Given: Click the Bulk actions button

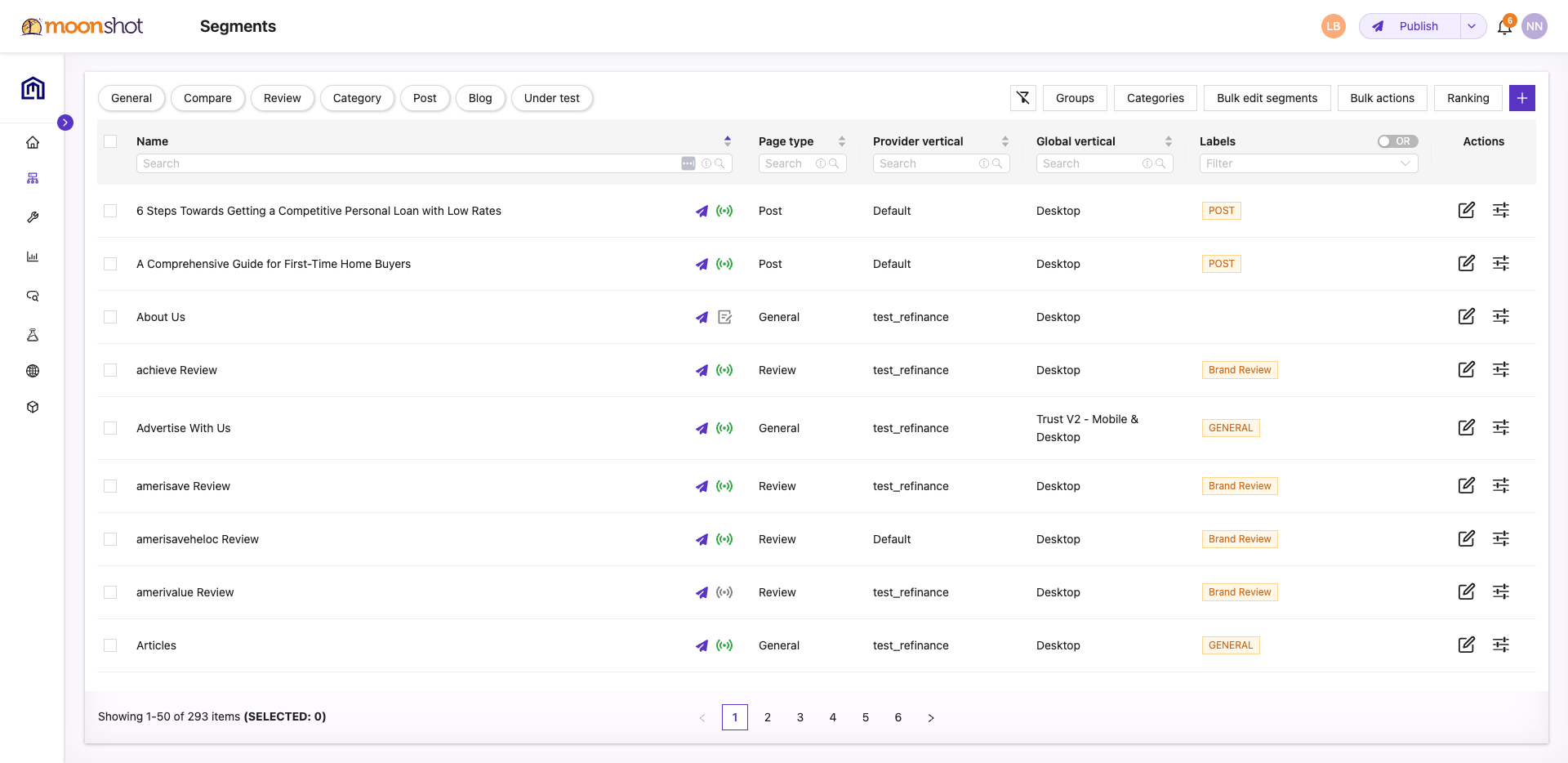Looking at the screenshot, I should pos(1382,98).
